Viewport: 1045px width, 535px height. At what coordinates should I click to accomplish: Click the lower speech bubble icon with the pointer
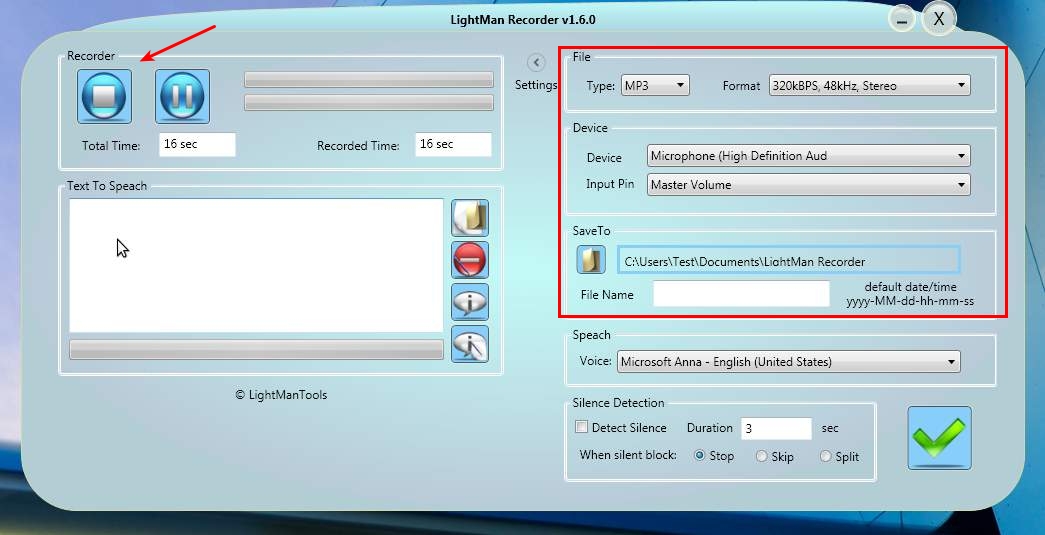point(470,344)
